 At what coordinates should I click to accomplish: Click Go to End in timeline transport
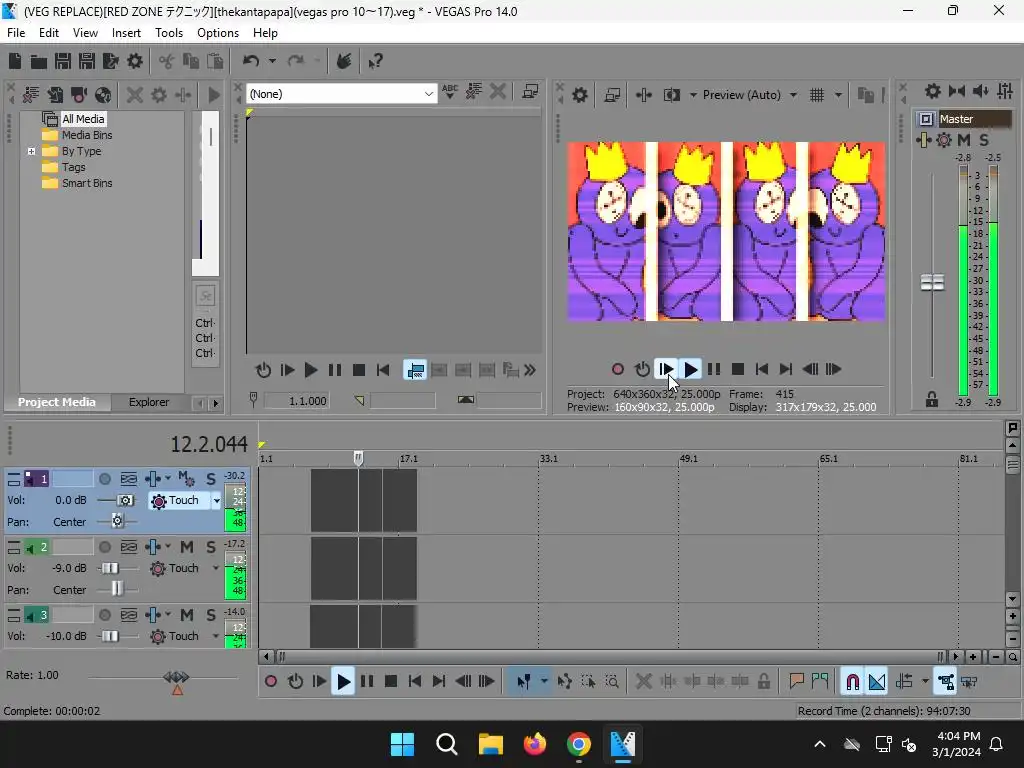[x=439, y=682]
